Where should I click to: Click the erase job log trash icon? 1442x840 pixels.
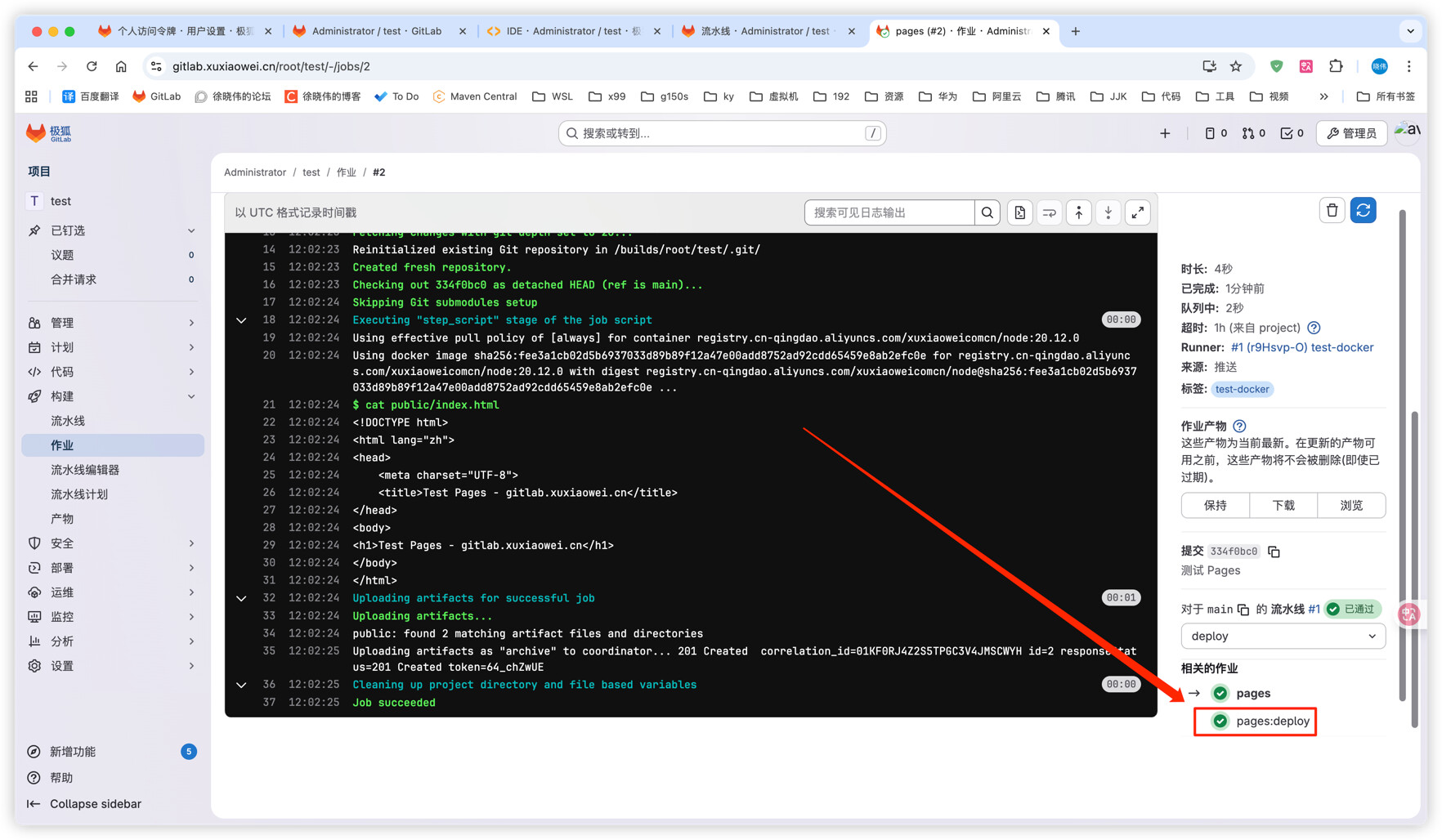1332,211
